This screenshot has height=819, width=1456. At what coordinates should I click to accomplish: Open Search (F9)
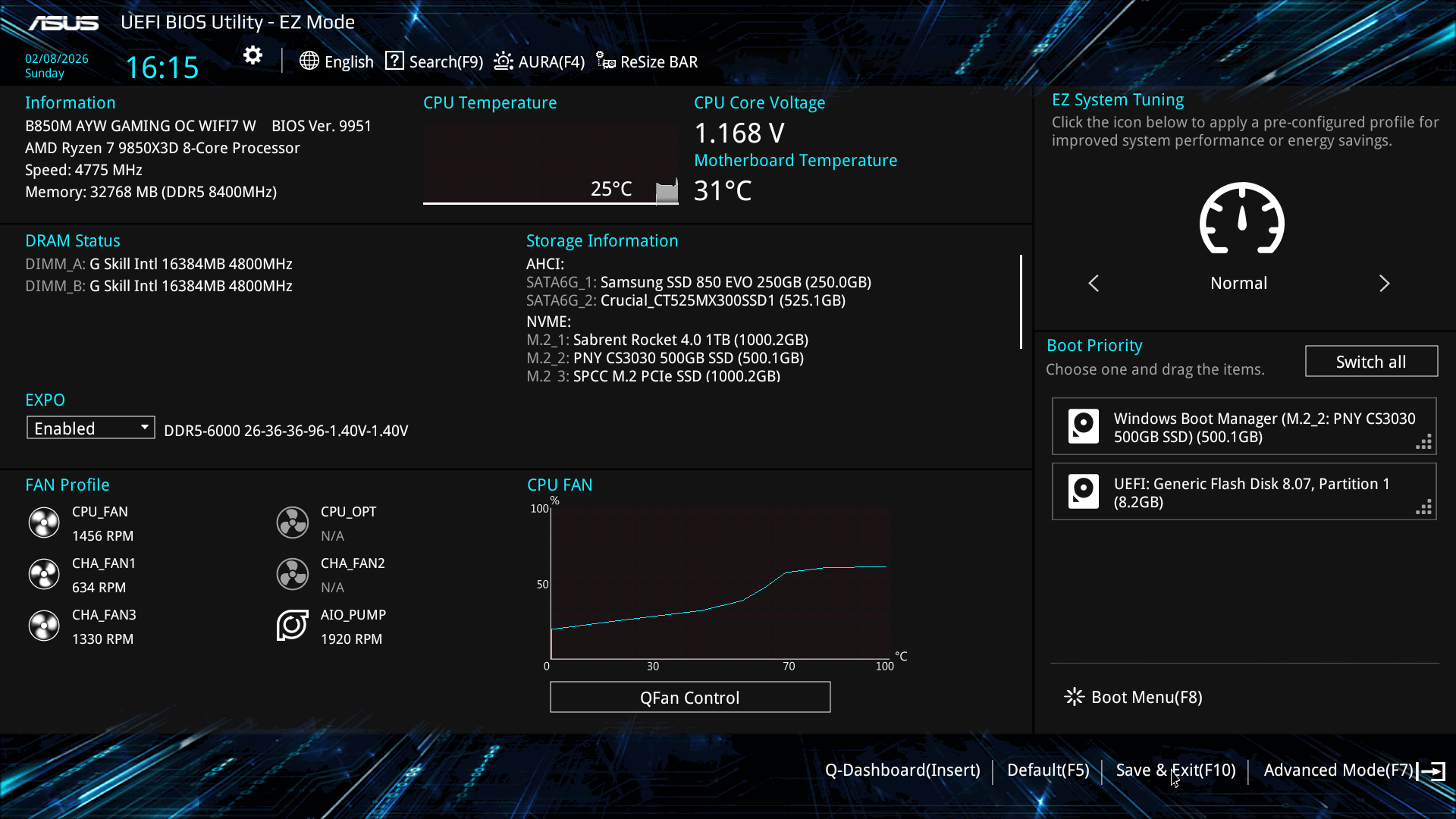[x=434, y=61]
